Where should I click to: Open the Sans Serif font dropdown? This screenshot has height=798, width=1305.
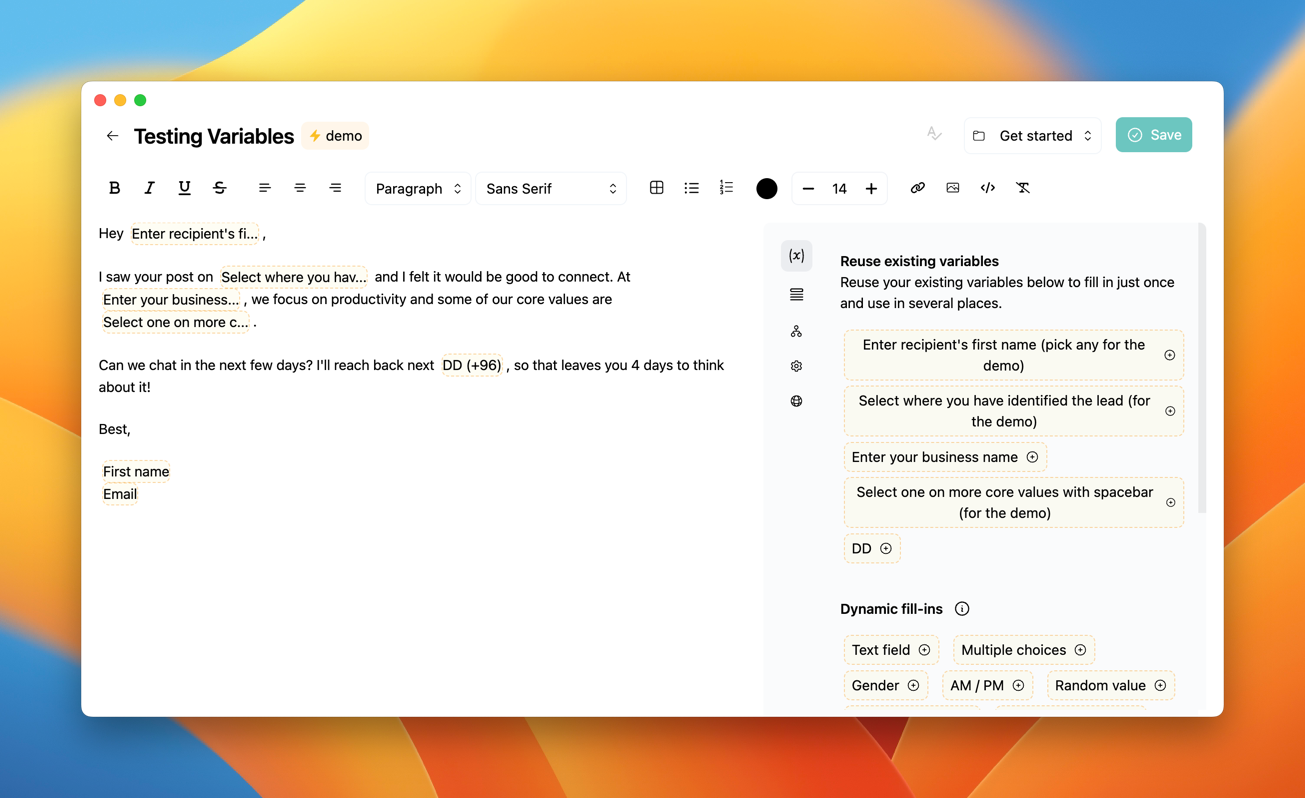pyautogui.click(x=551, y=188)
